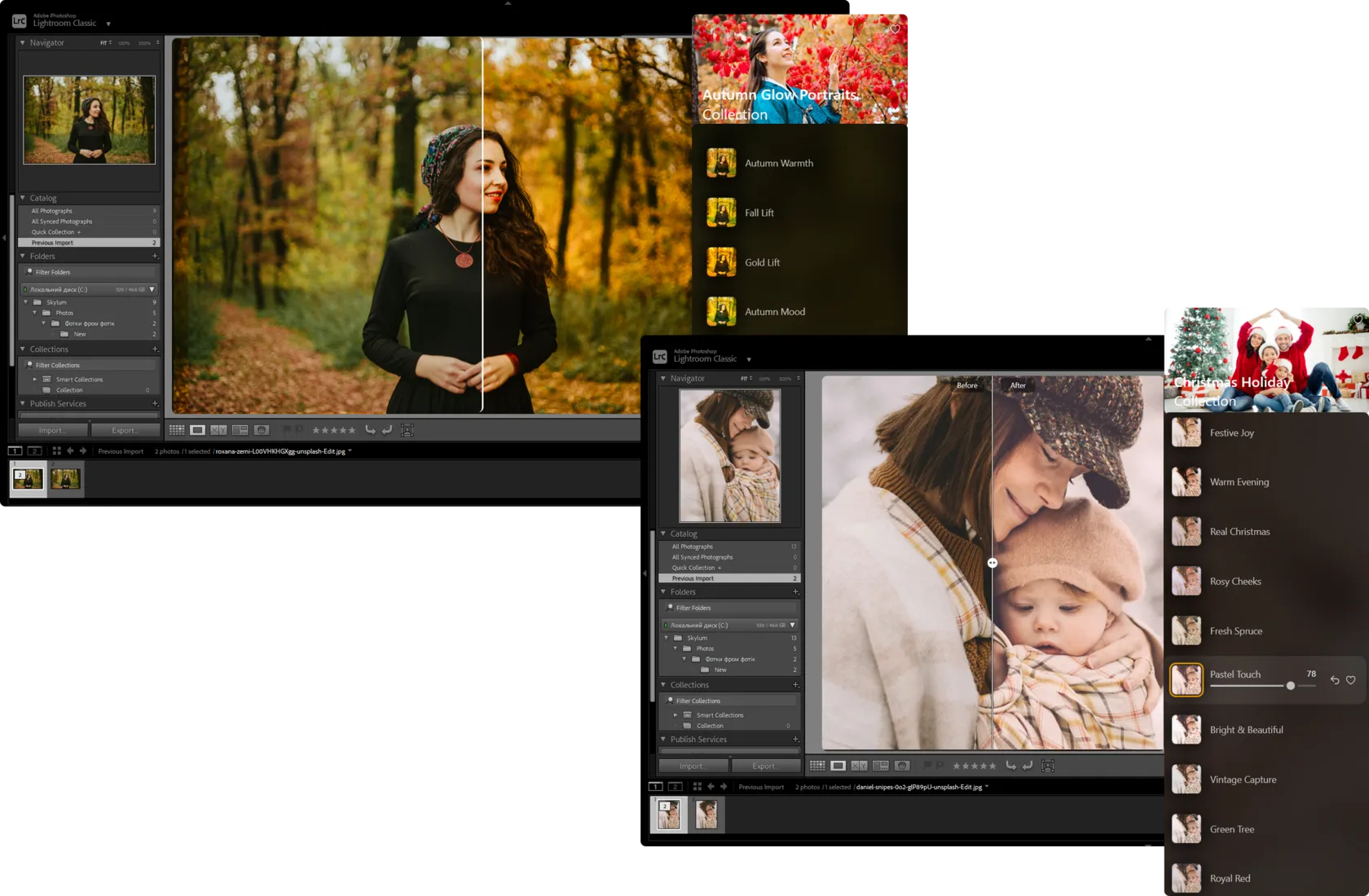The width and height of the screenshot is (1369, 896).
Task: Favorite the Pastel Touch preset with heart
Action: 1351,680
